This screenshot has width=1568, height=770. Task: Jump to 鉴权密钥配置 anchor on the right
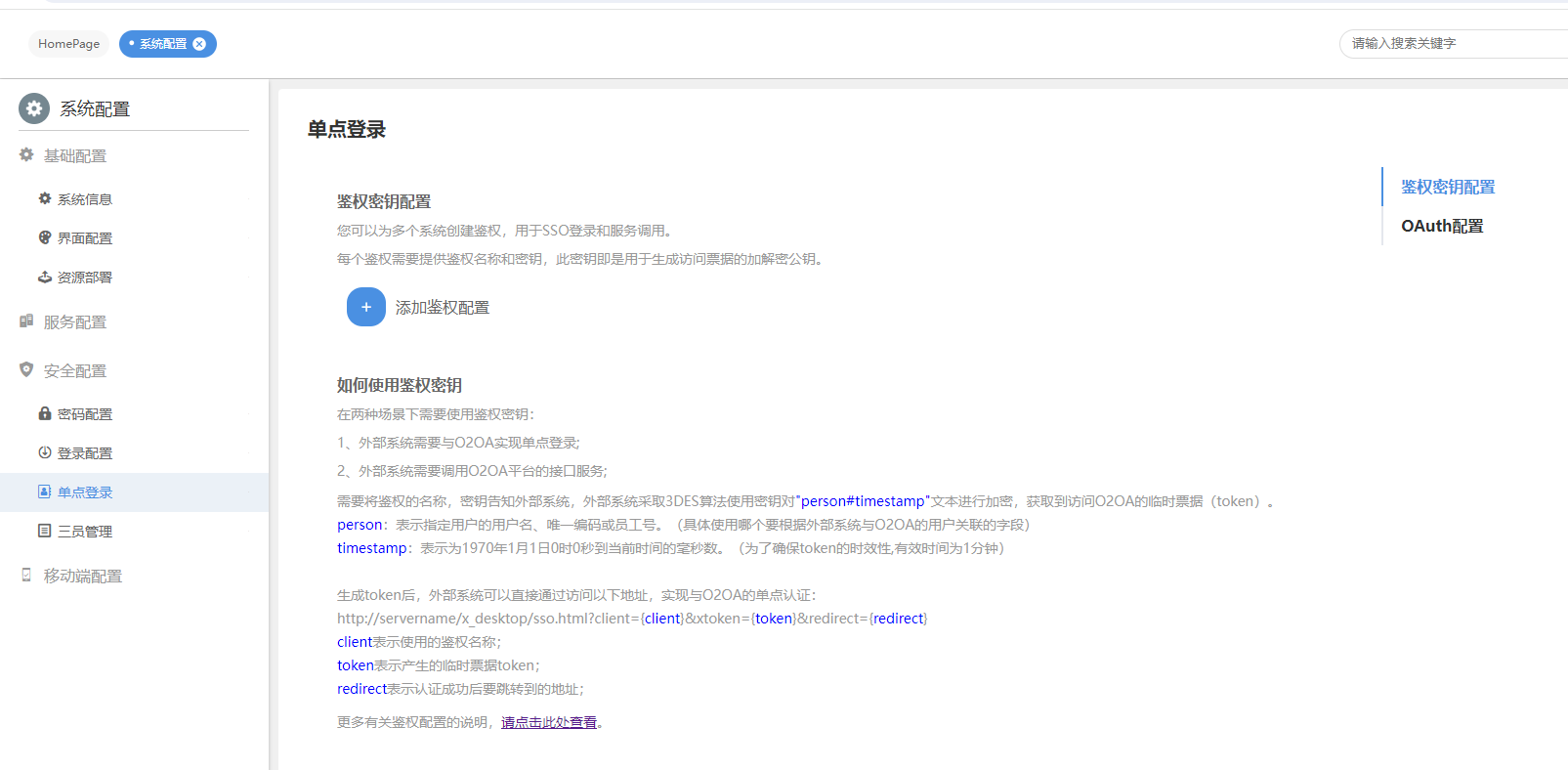pos(1448,187)
